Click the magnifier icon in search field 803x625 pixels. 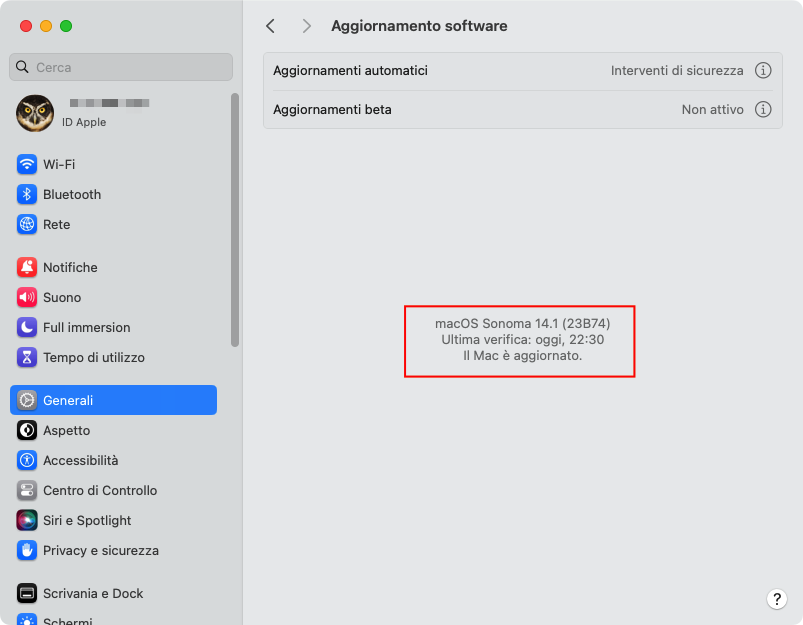coord(22,67)
